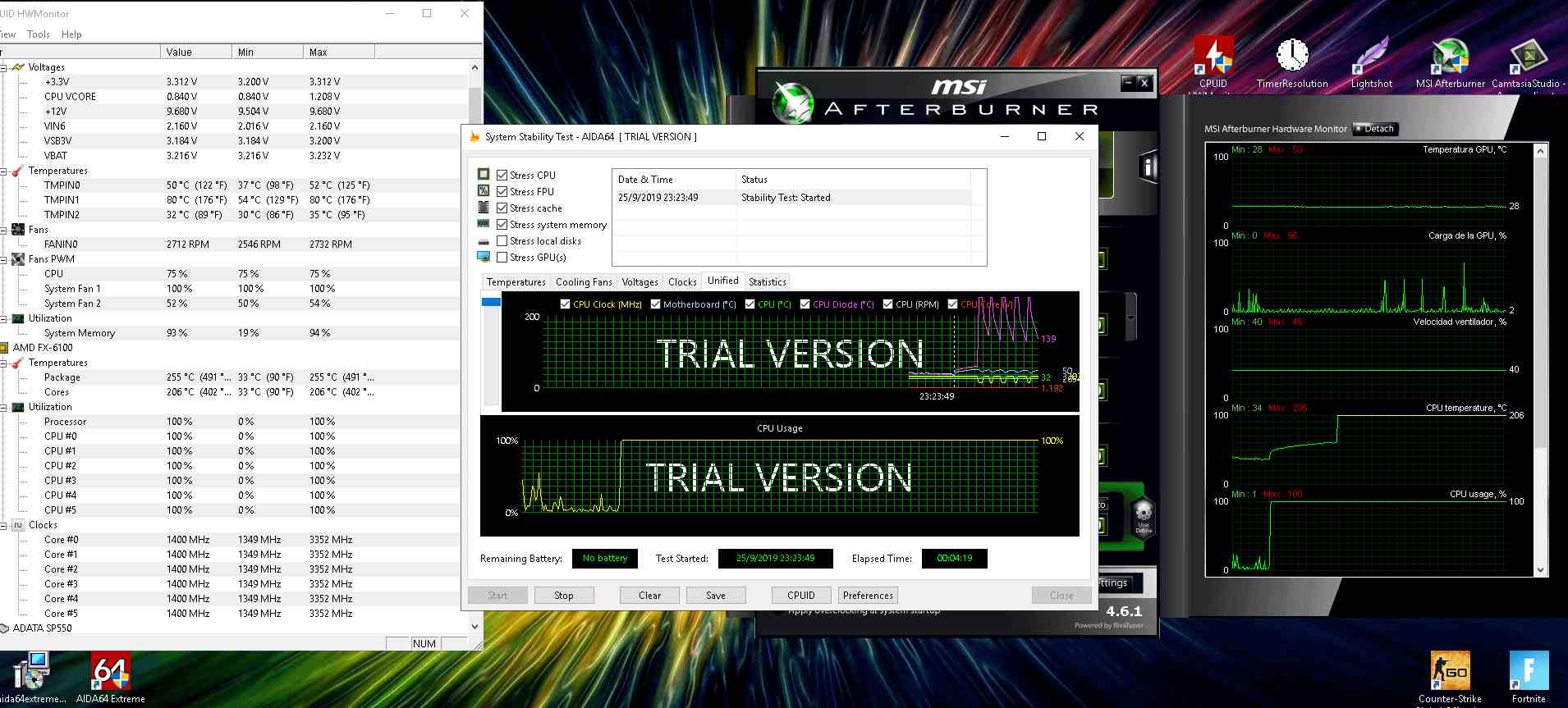Open the Counter-Strike desktop shortcut
Screen dimensions: 1568x708
pos(1450,678)
